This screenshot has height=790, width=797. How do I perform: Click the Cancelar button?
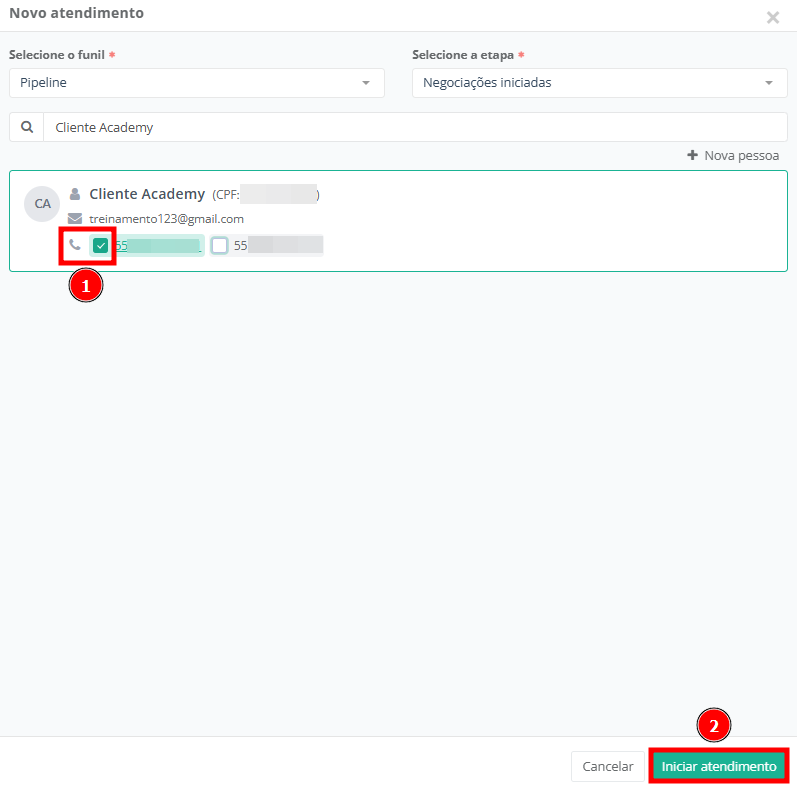click(607, 766)
